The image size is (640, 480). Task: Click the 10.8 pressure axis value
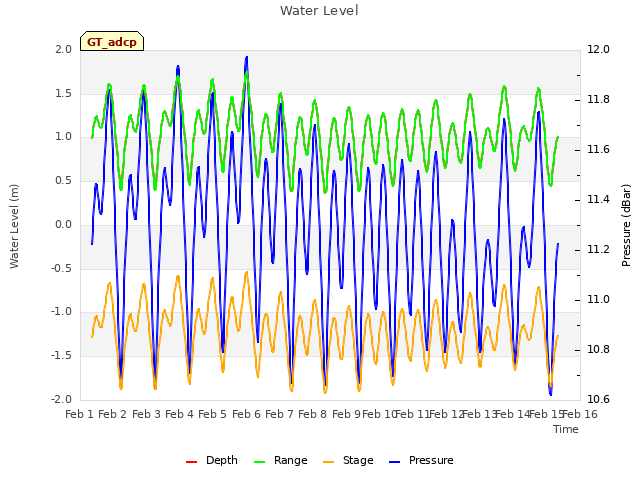[598, 350]
